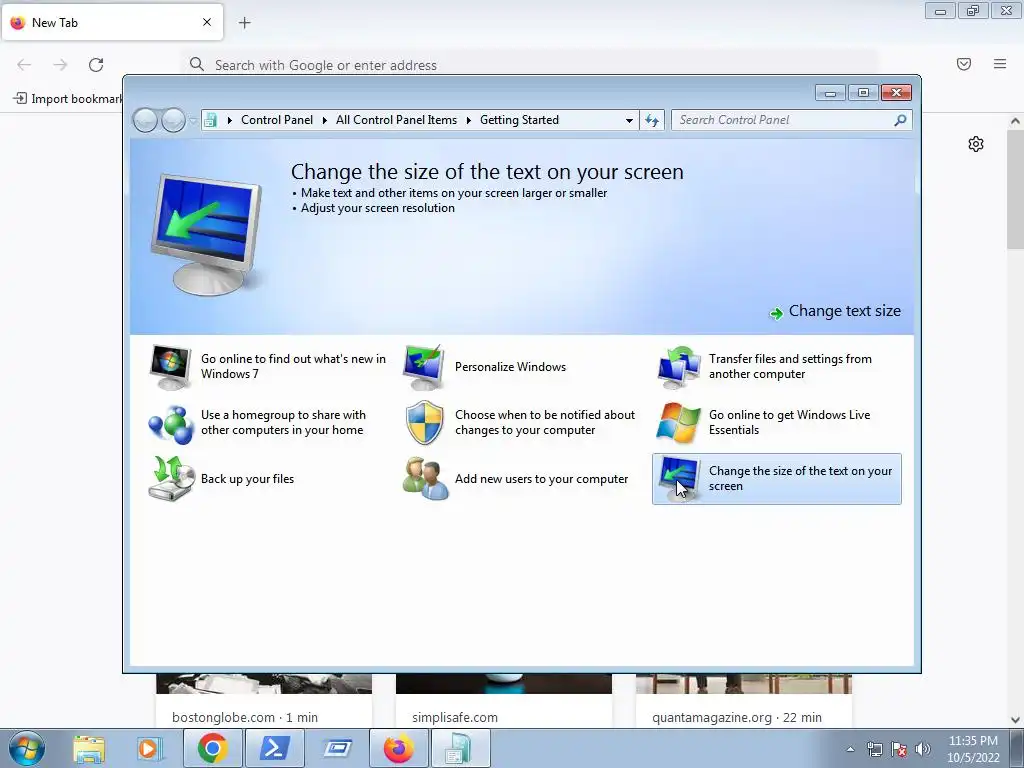Click the Firefox page vertical scrollbar thumb
Screen dimensions: 1024x768
[x=1015, y=189]
